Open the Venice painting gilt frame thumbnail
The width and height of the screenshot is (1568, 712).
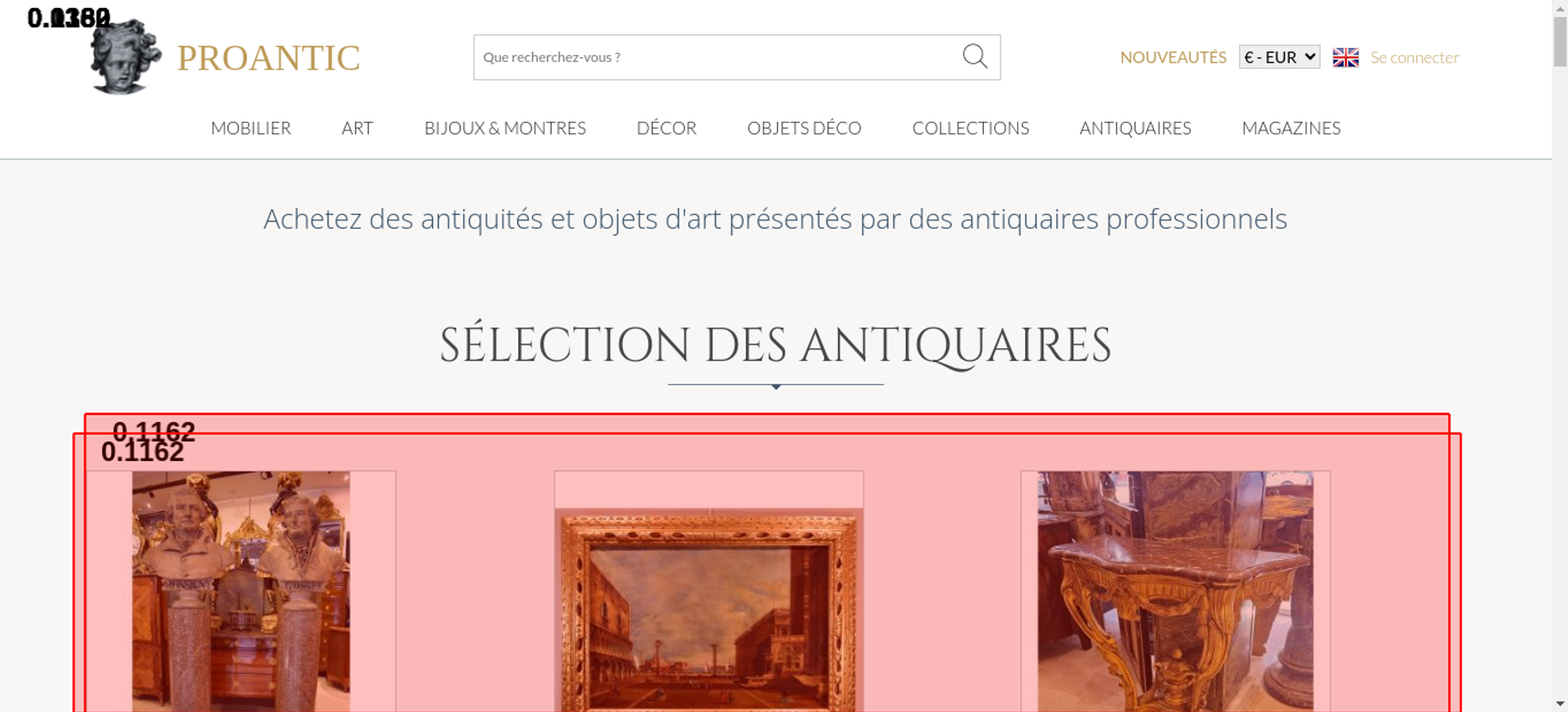[709, 610]
